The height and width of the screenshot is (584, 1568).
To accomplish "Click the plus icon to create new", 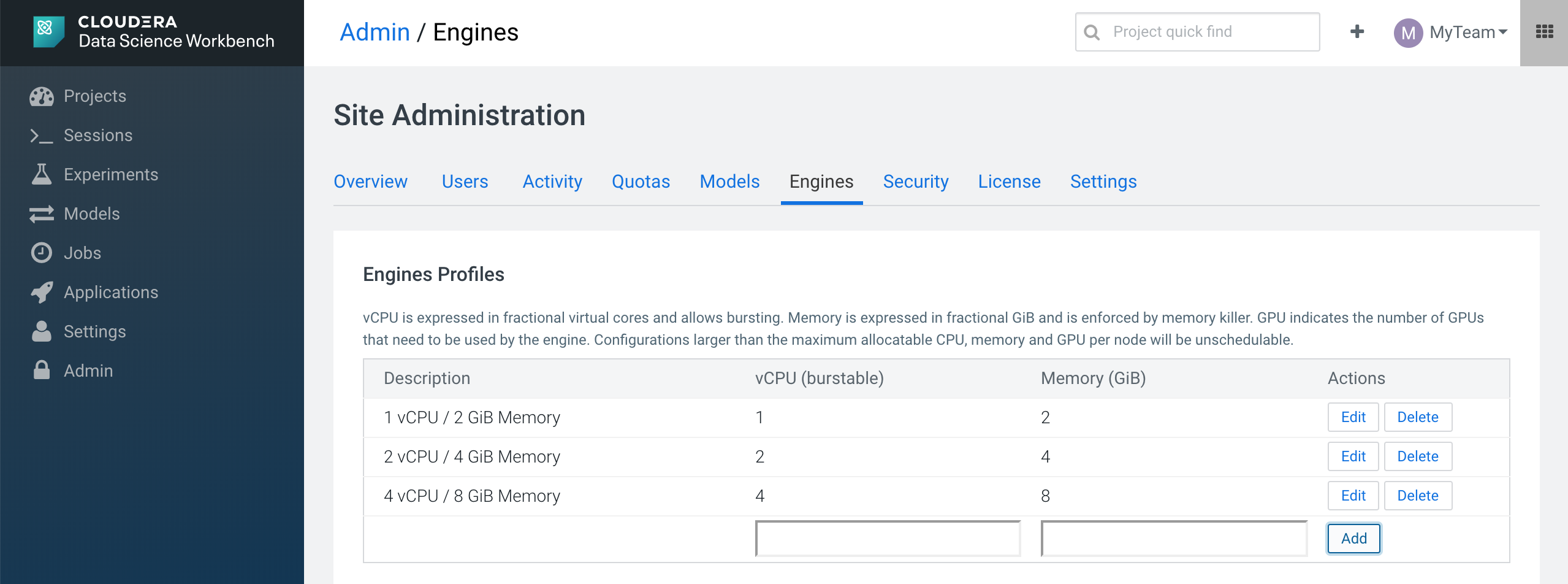I will point(1357,32).
